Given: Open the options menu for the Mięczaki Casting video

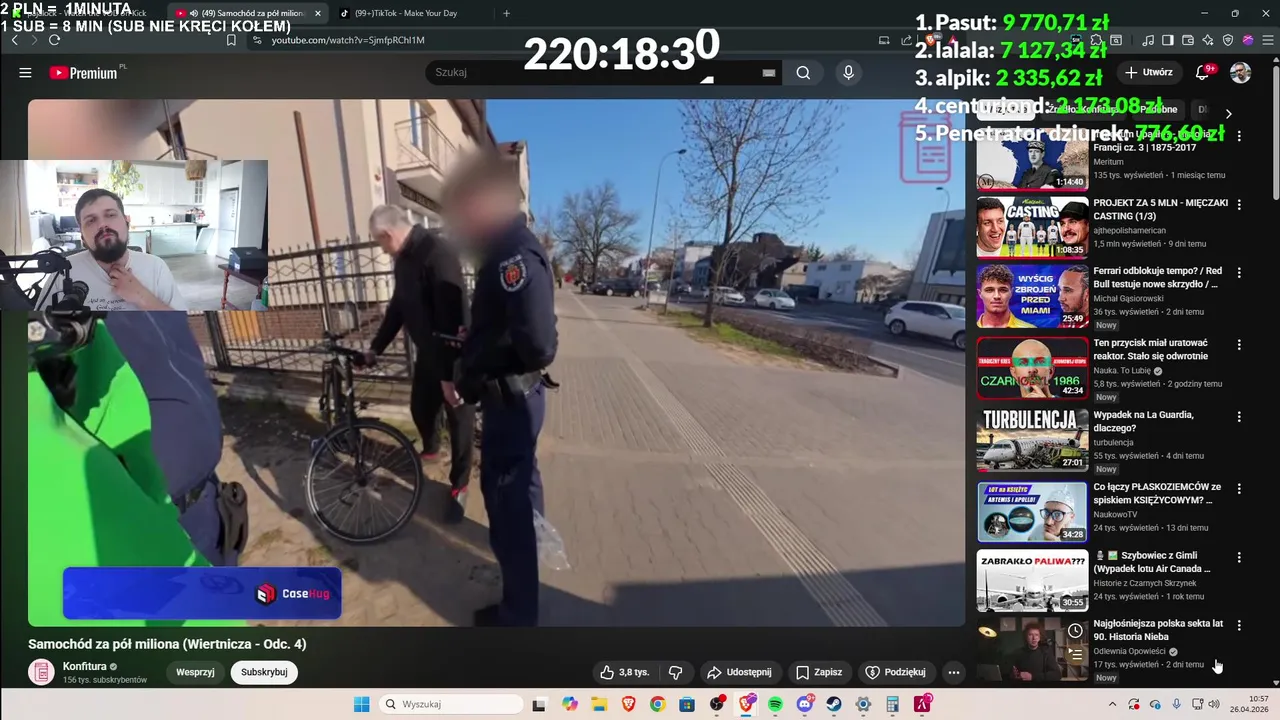Looking at the screenshot, I should click(x=1239, y=204).
